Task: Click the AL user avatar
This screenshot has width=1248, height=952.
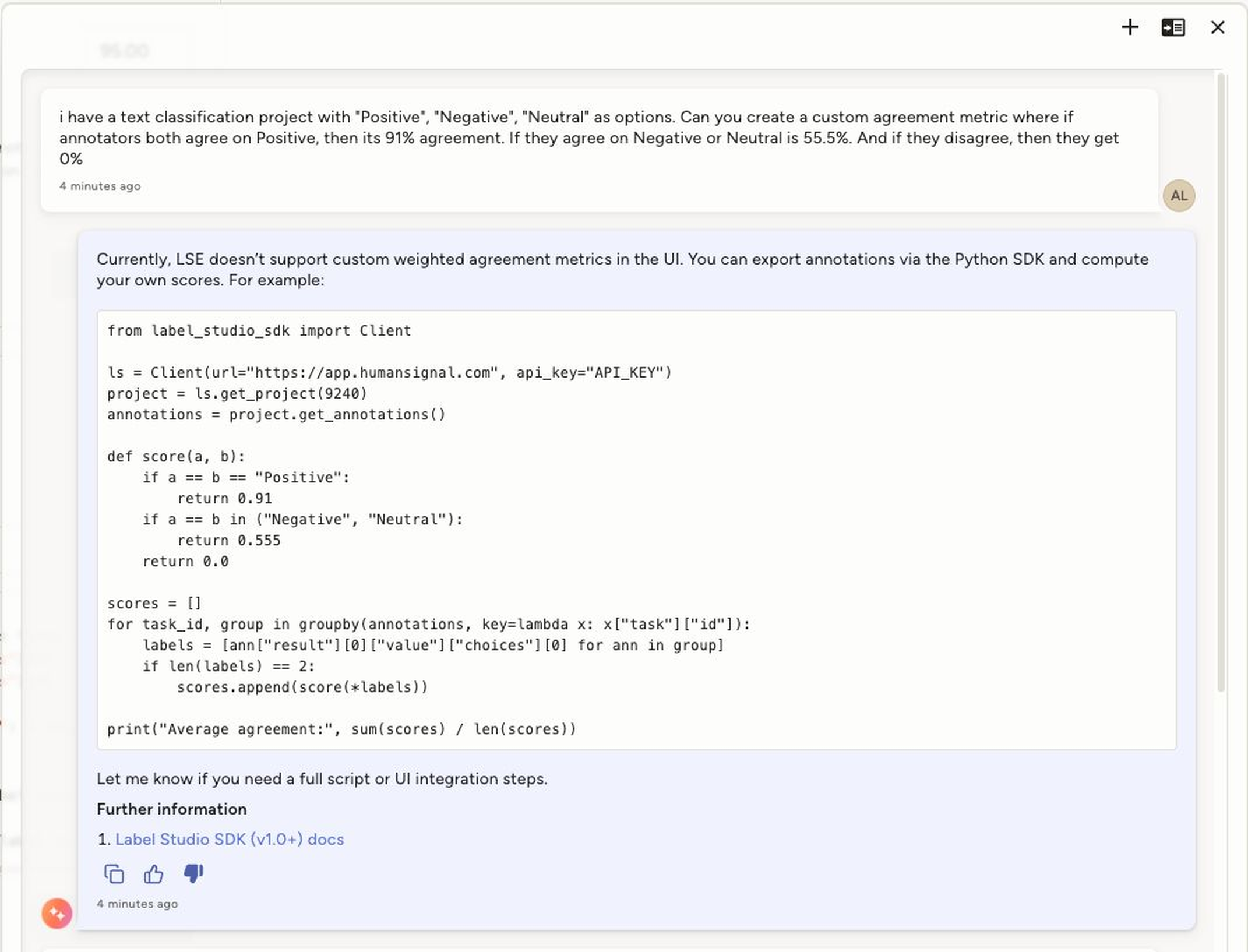Action: click(x=1179, y=196)
